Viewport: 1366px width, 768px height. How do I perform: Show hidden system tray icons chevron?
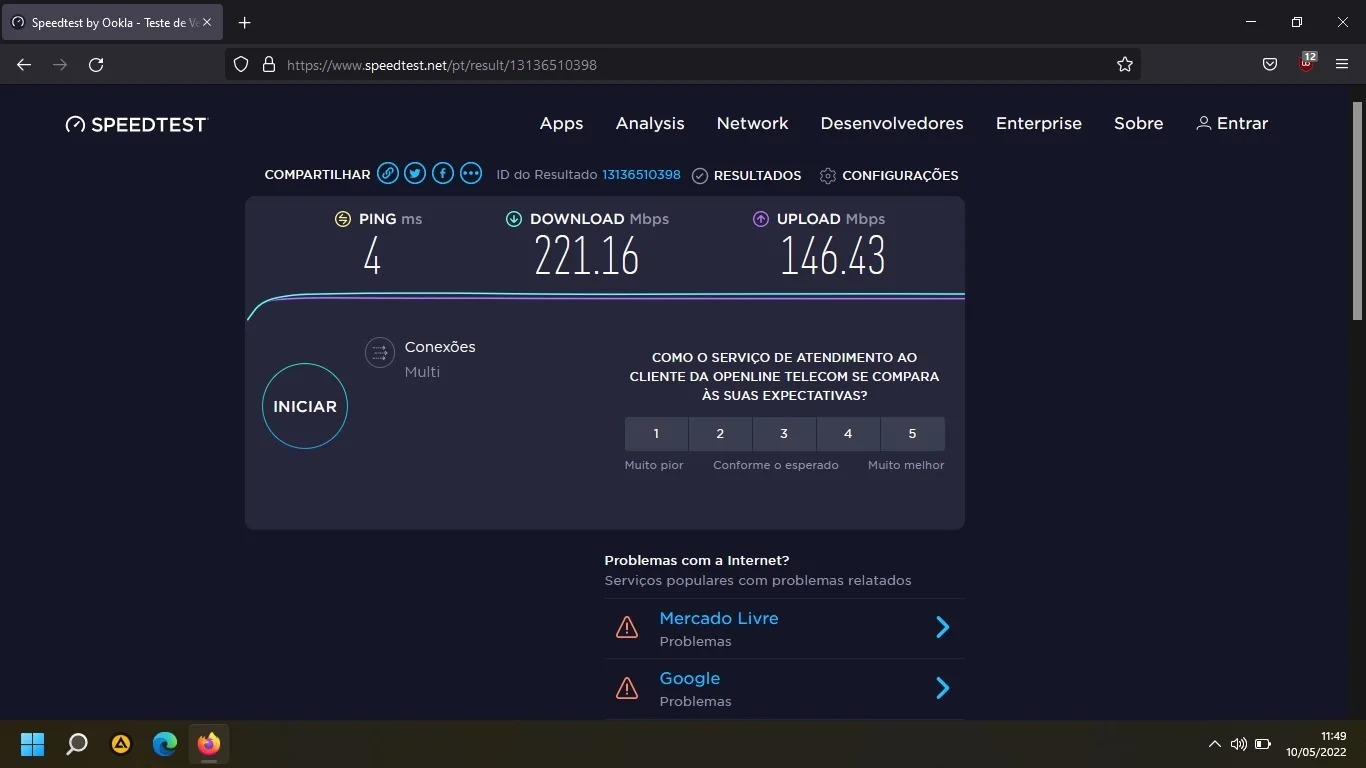pos(1214,744)
